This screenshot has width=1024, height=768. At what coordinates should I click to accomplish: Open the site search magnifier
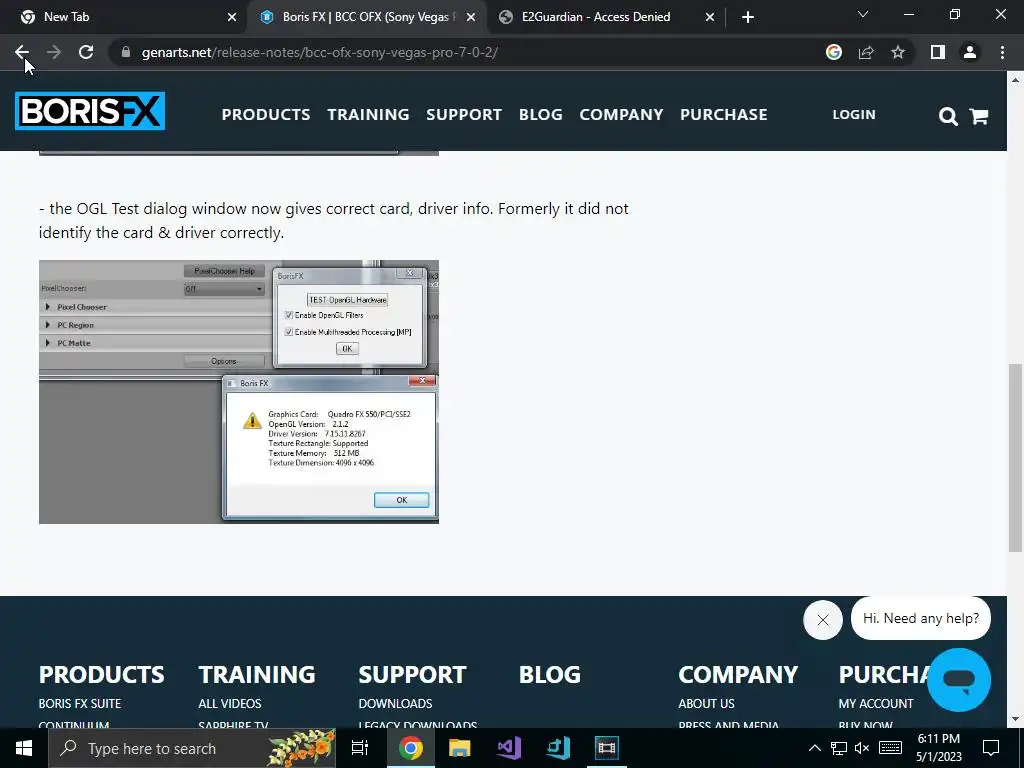pos(948,116)
